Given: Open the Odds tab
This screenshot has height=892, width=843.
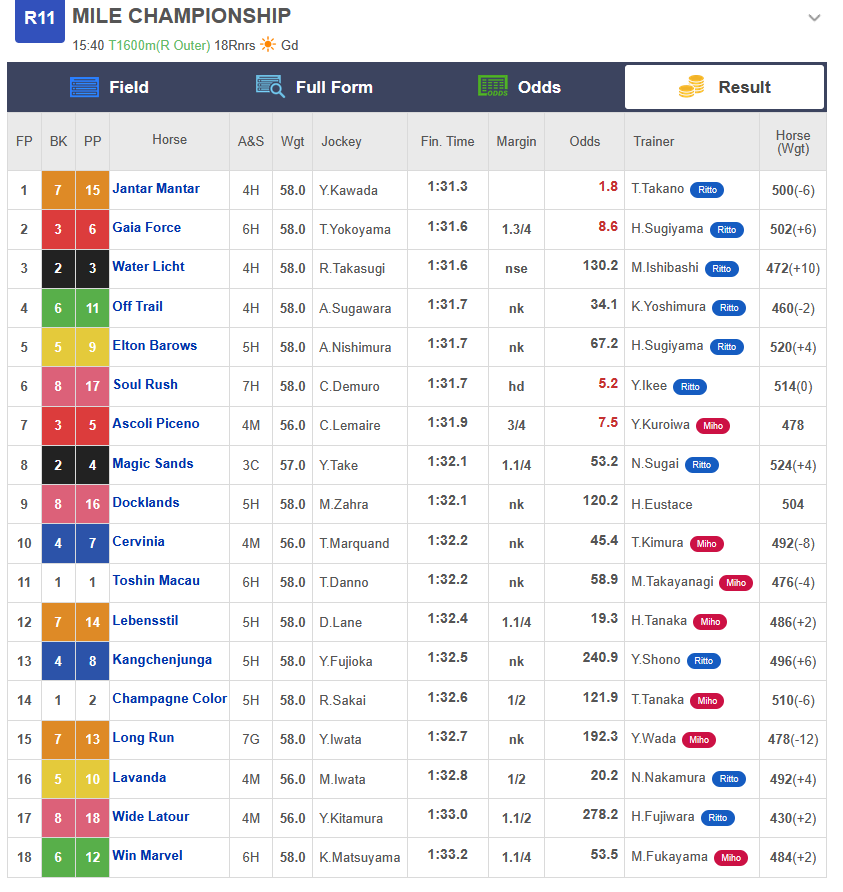Looking at the screenshot, I should 519,87.
